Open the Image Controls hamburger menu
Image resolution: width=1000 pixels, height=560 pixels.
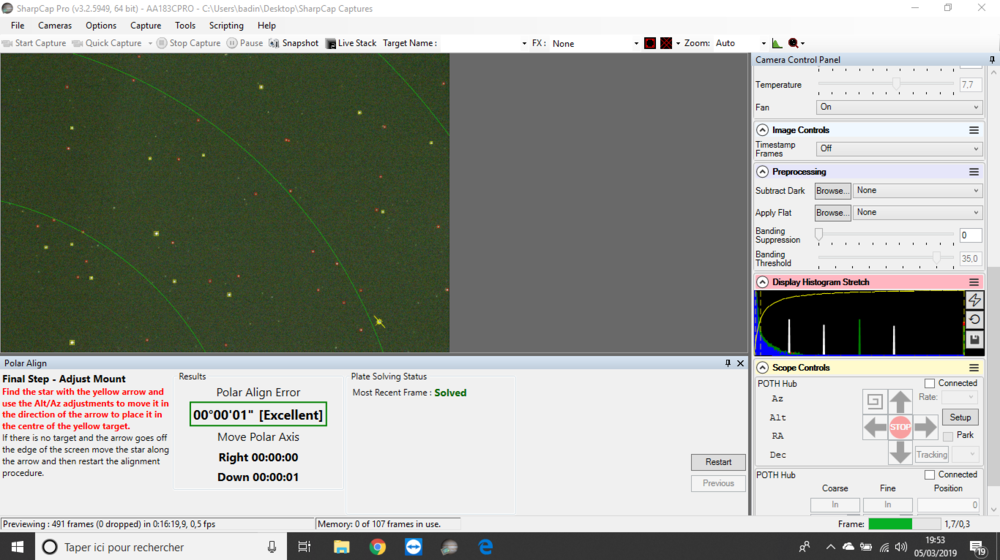coord(974,130)
